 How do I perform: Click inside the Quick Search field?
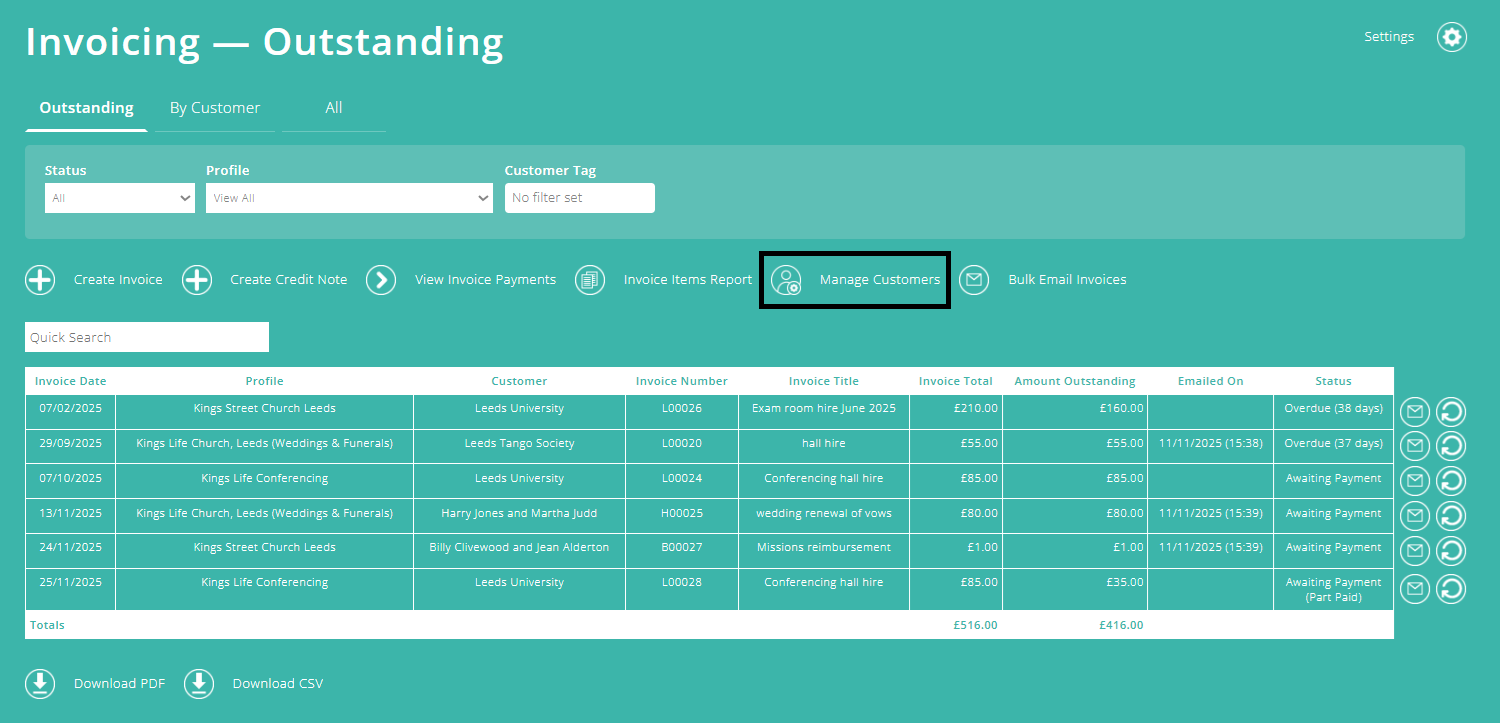tap(146, 337)
